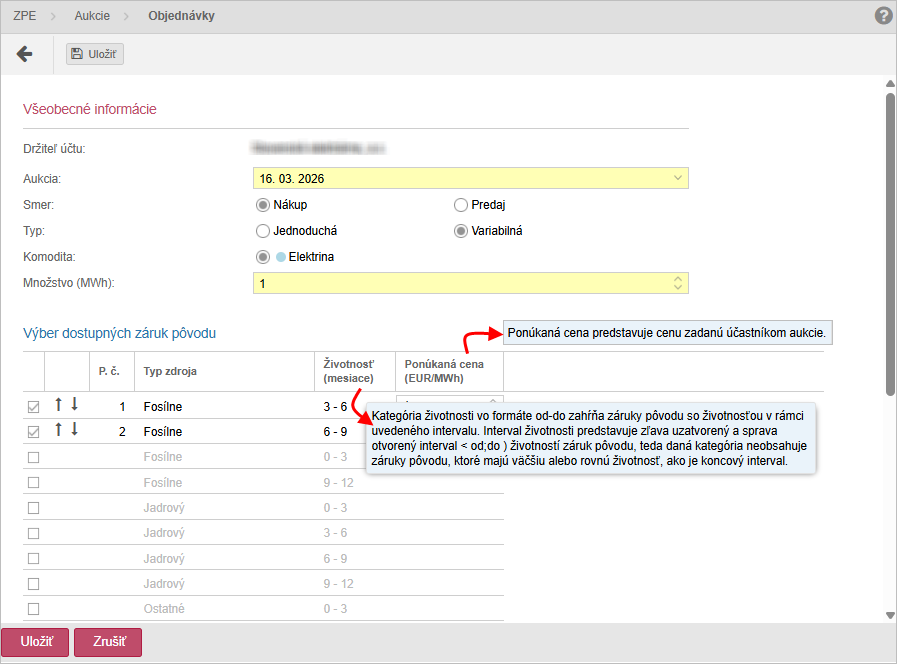Click the vertical scrollbar thumb
Image resolution: width=897 pixels, height=670 pixels.
(x=890, y=245)
